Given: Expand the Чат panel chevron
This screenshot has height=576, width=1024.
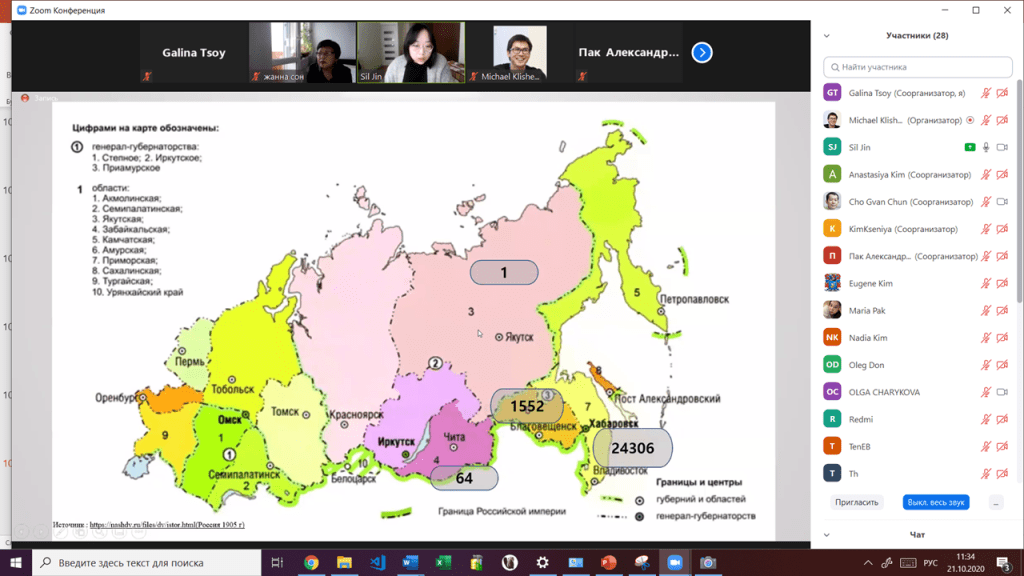Looking at the screenshot, I should [826, 535].
